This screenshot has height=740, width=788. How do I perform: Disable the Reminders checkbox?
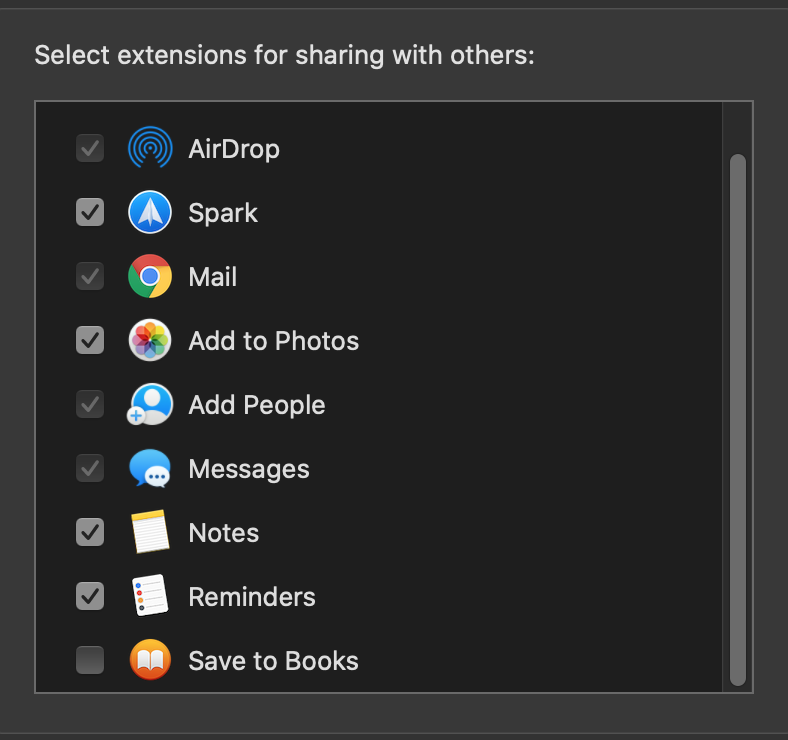click(x=90, y=596)
